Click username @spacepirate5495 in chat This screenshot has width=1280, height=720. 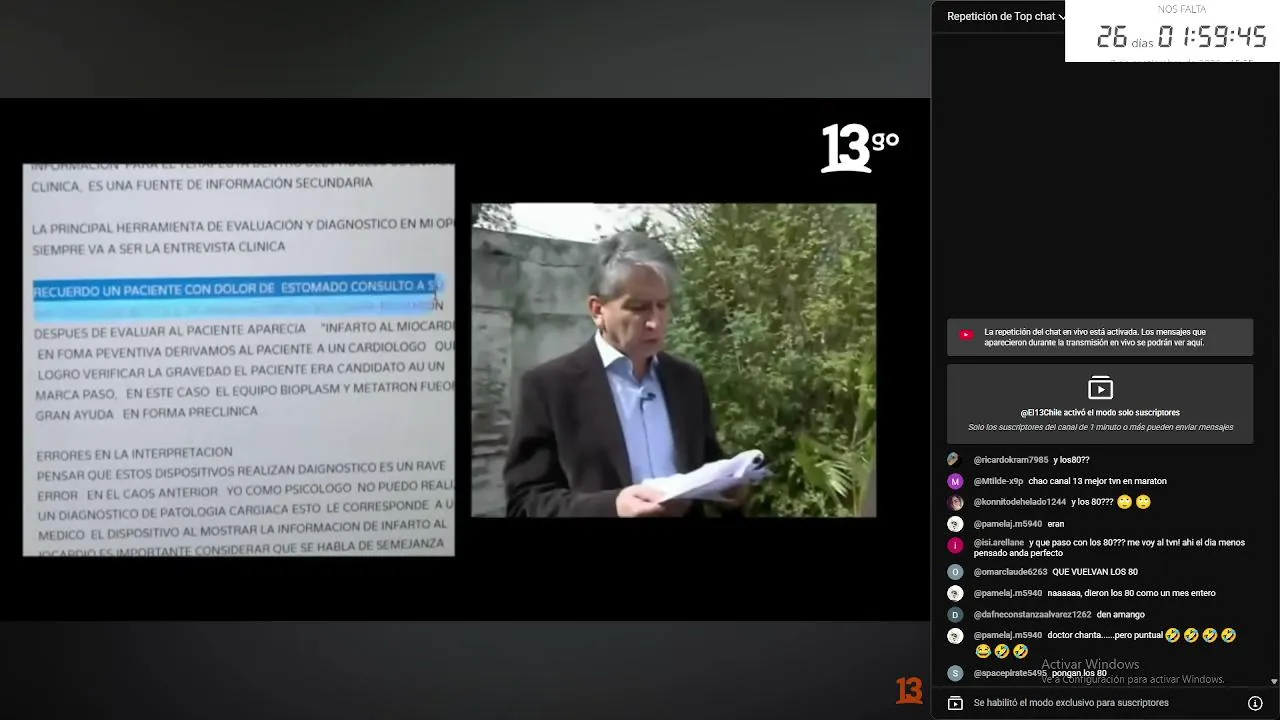1010,673
